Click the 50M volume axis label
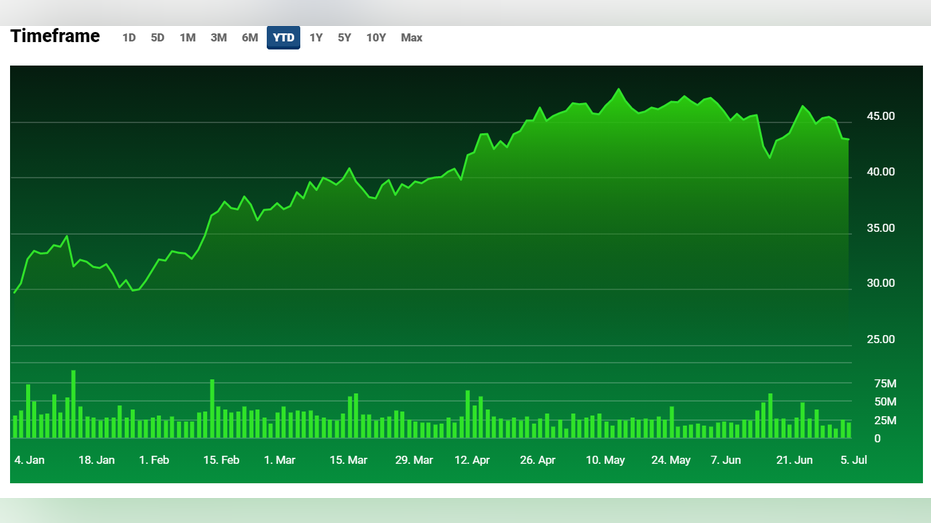The width and height of the screenshot is (931, 523). coord(885,402)
